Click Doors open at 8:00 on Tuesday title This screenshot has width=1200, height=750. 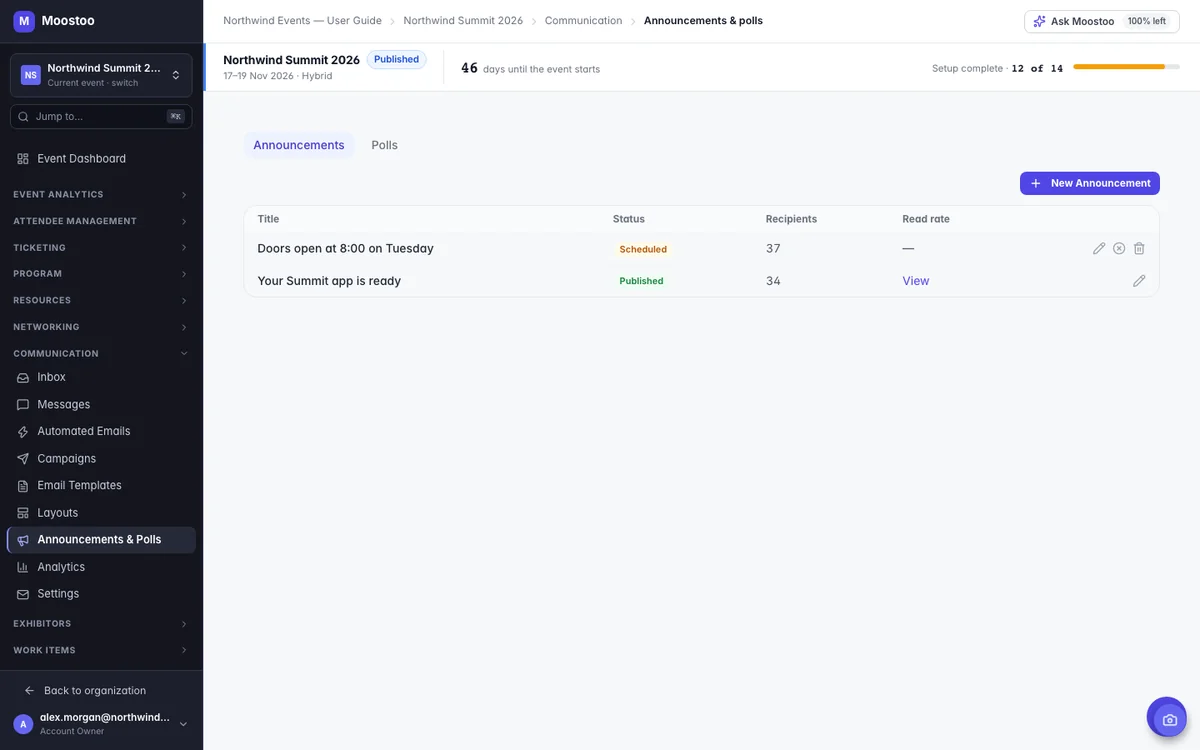tap(345, 248)
